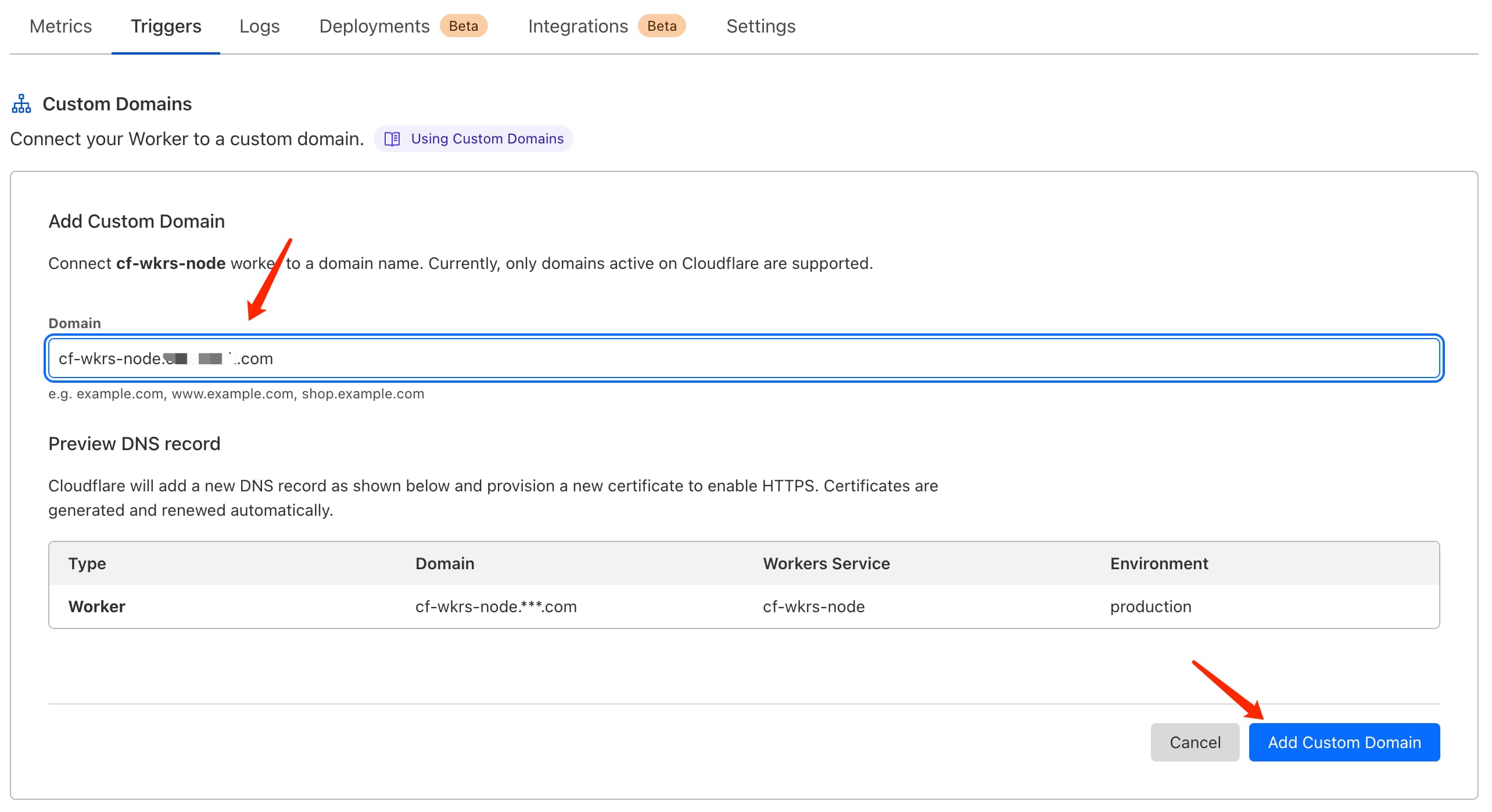The height and width of the screenshot is (812, 1492).
Task: Select the cf-wkrs-node Workers Service cell
Action: coord(813,606)
